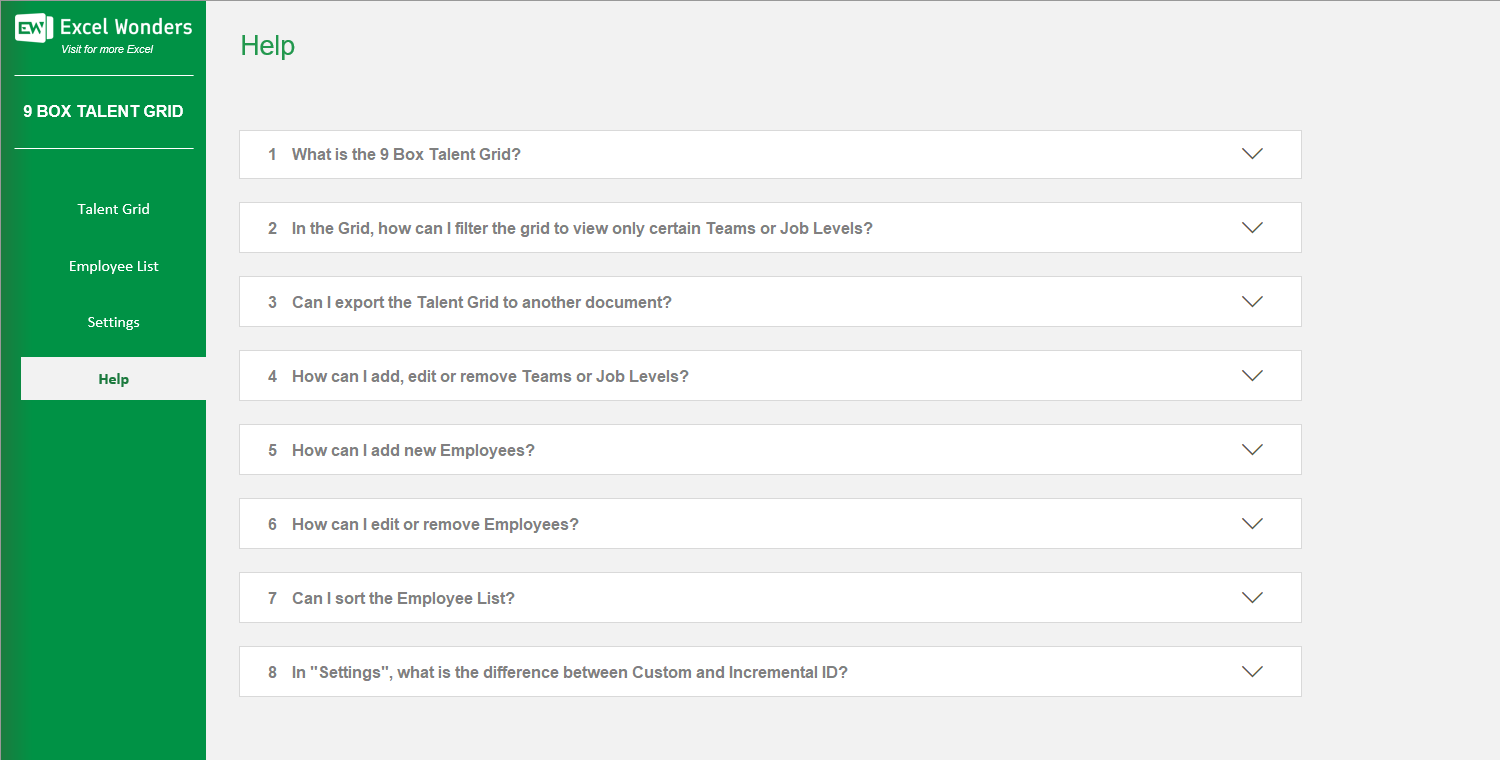Click the 9 BOX TALENT GRID sidebar title
This screenshot has width=1500, height=760.
tap(103, 111)
